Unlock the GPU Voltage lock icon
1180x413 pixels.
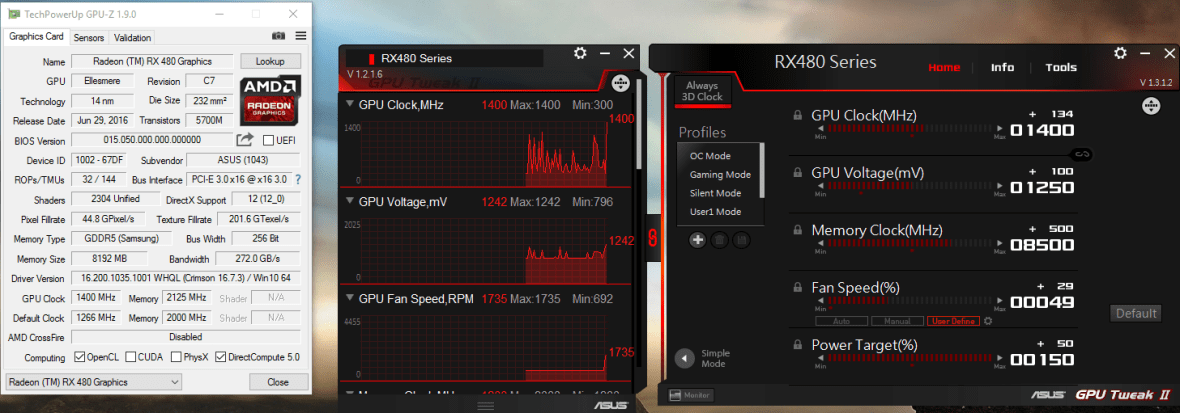coord(798,172)
